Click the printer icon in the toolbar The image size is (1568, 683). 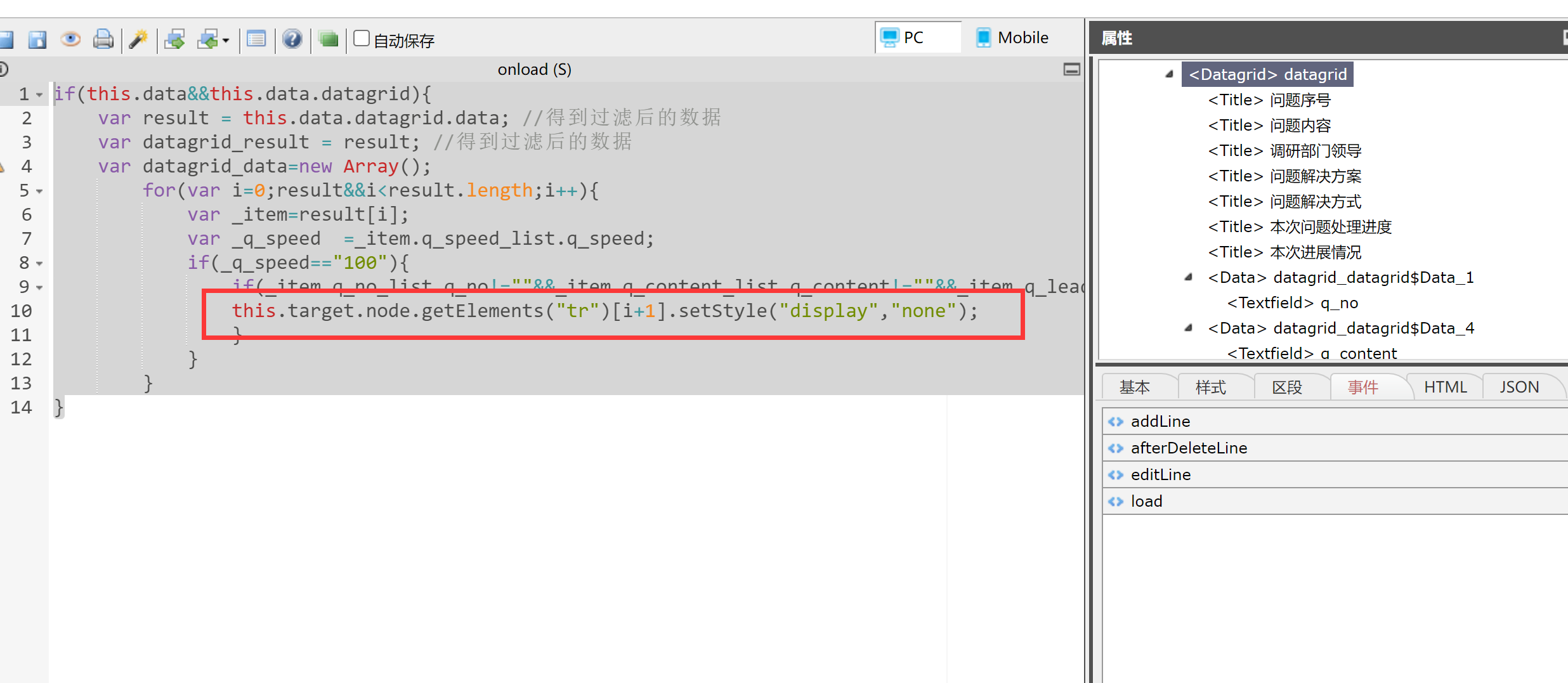click(103, 39)
